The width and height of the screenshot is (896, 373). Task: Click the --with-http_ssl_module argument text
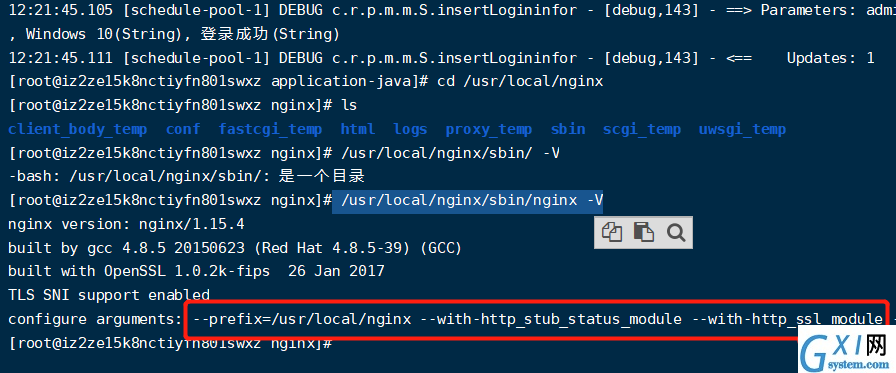pyautogui.click(x=787, y=319)
